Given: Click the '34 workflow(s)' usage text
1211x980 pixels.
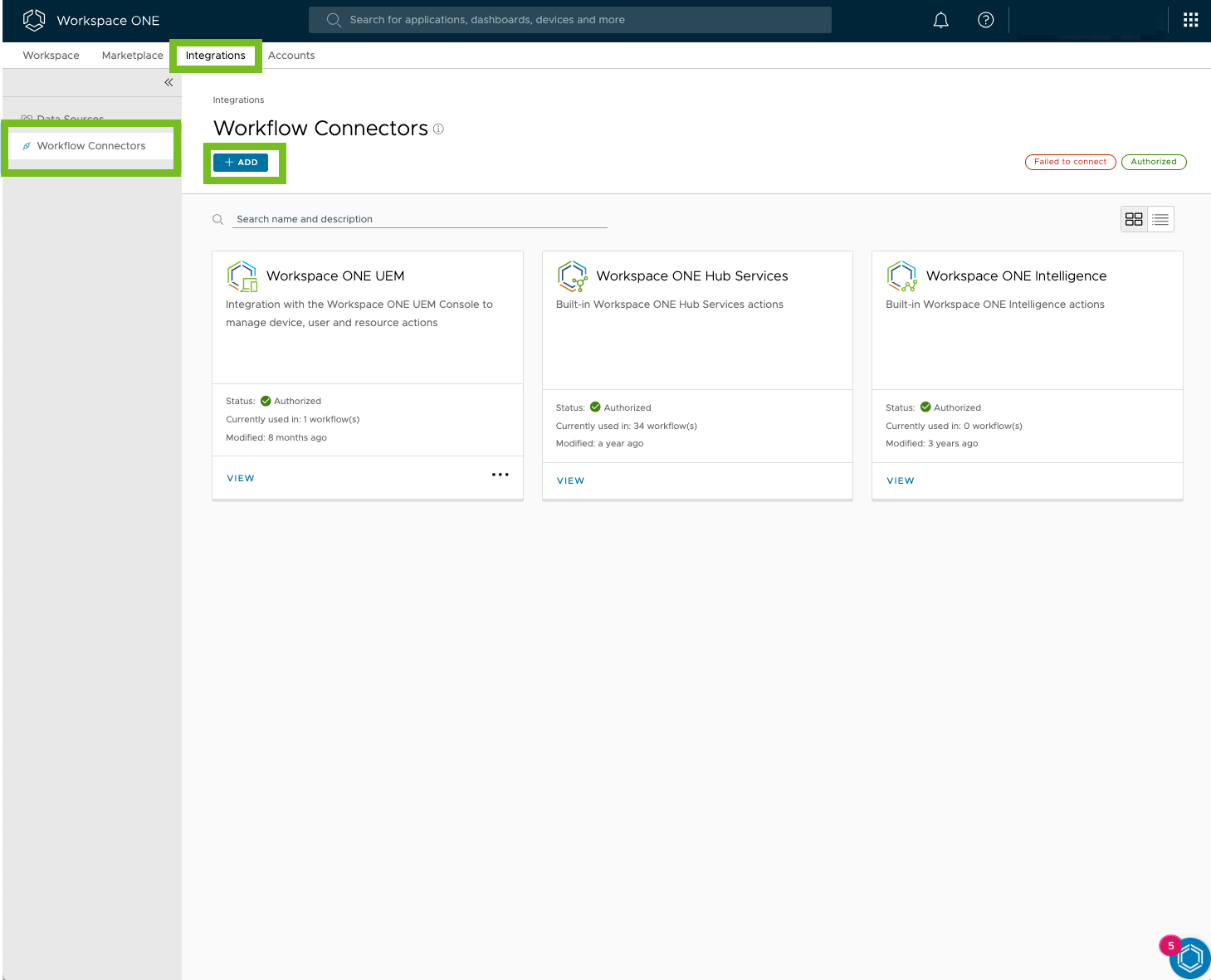Looking at the screenshot, I should click(x=666, y=426).
